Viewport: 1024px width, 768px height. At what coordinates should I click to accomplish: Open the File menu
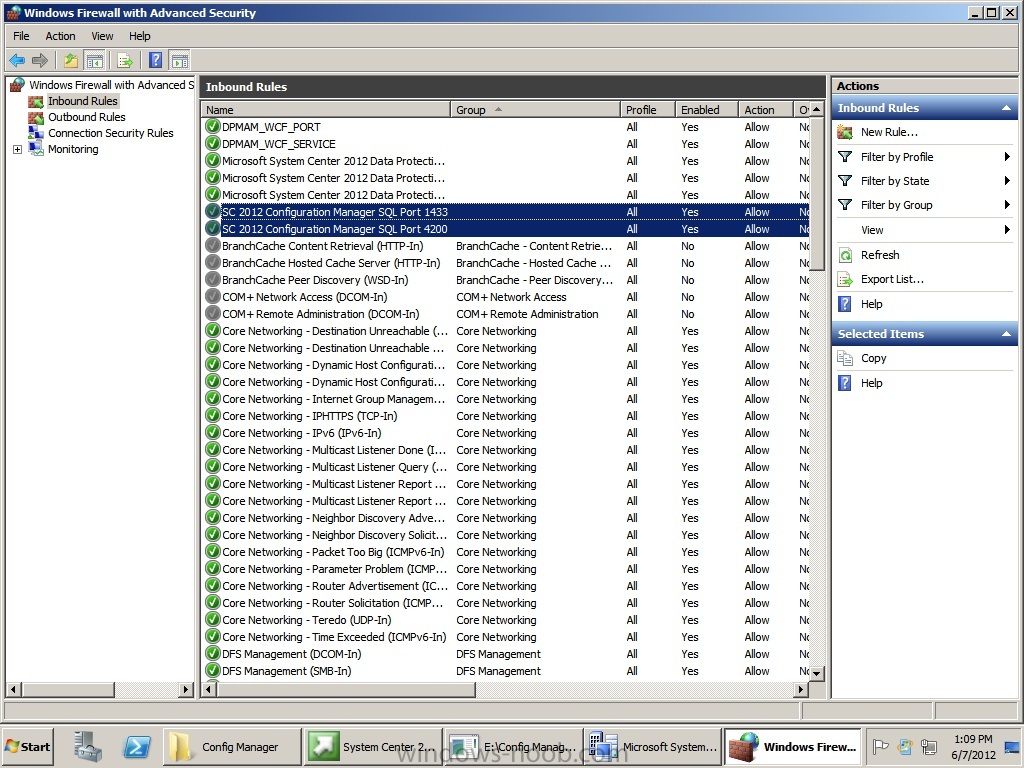coord(21,36)
